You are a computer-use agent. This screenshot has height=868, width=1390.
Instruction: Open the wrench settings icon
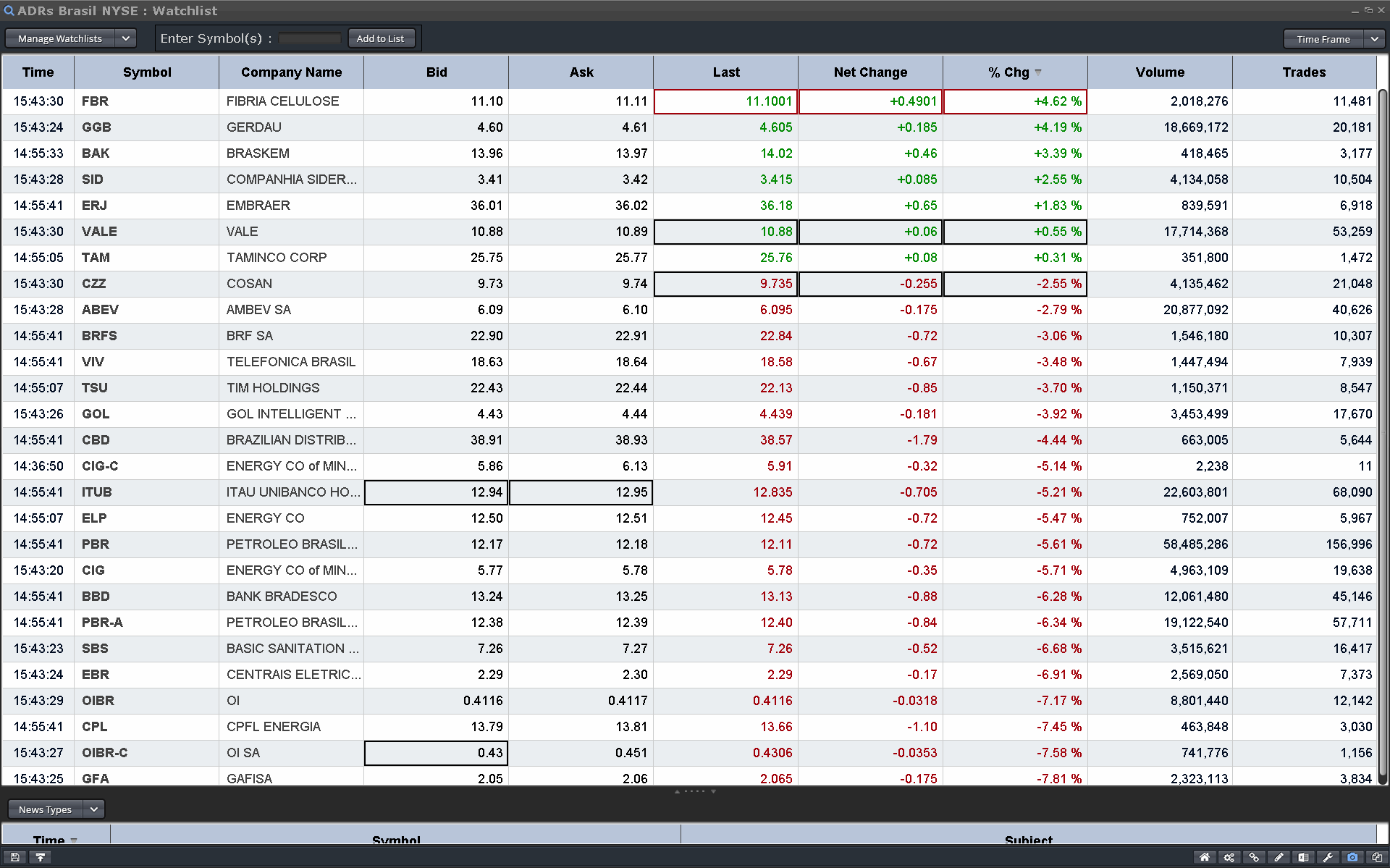point(1328,857)
